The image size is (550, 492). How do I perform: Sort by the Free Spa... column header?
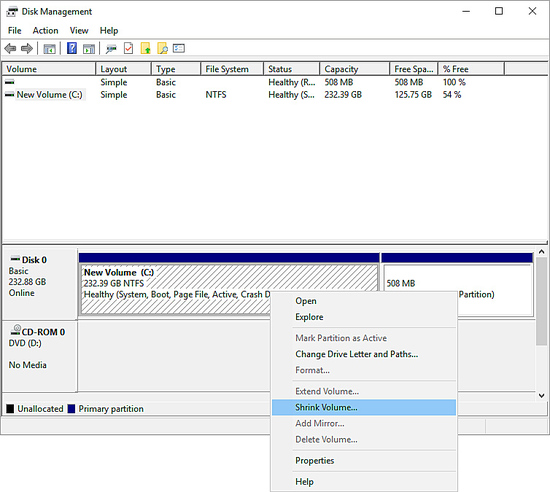click(414, 69)
